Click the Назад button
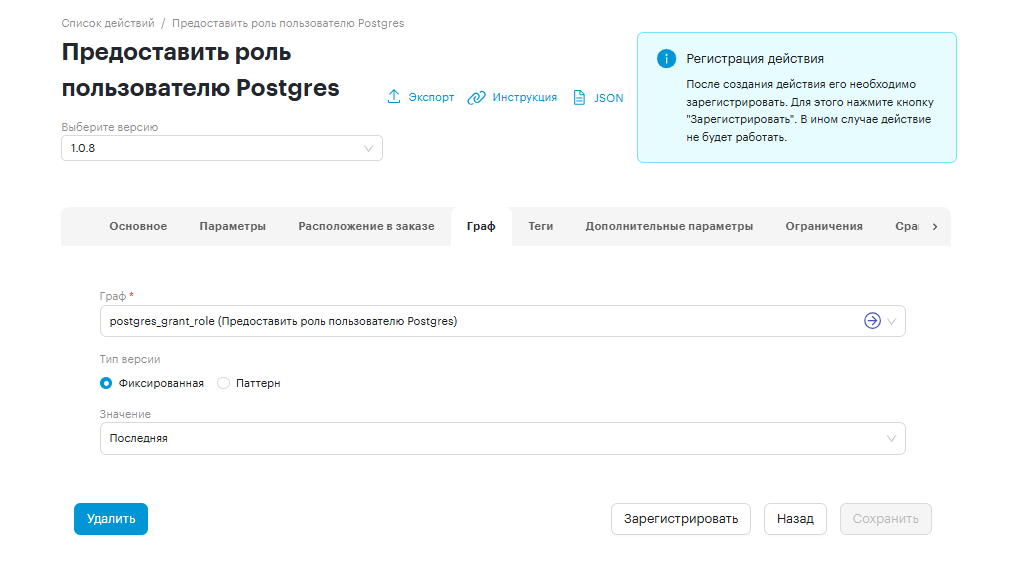 pyautogui.click(x=795, y=519)
